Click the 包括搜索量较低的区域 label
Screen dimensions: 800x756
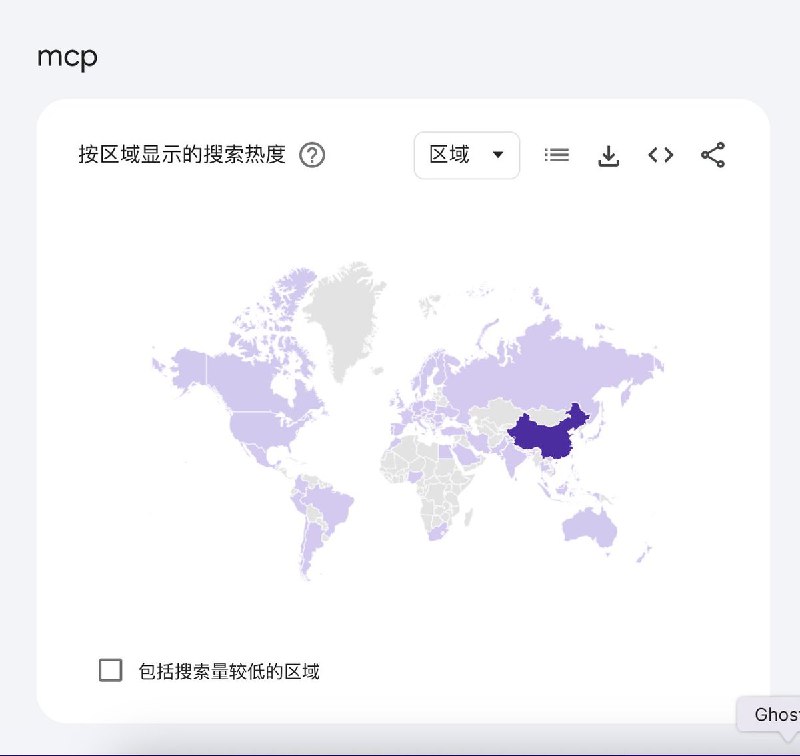(x=229, y=671)
